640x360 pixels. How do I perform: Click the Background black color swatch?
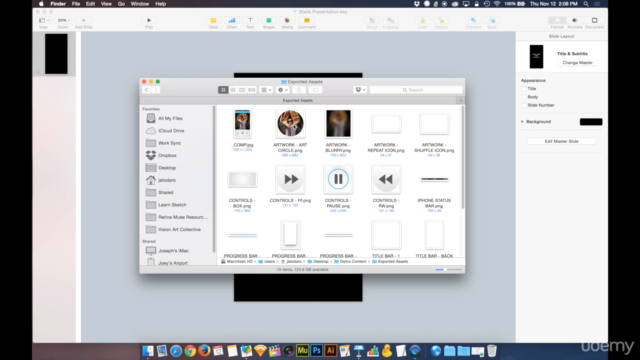point(591,122)
